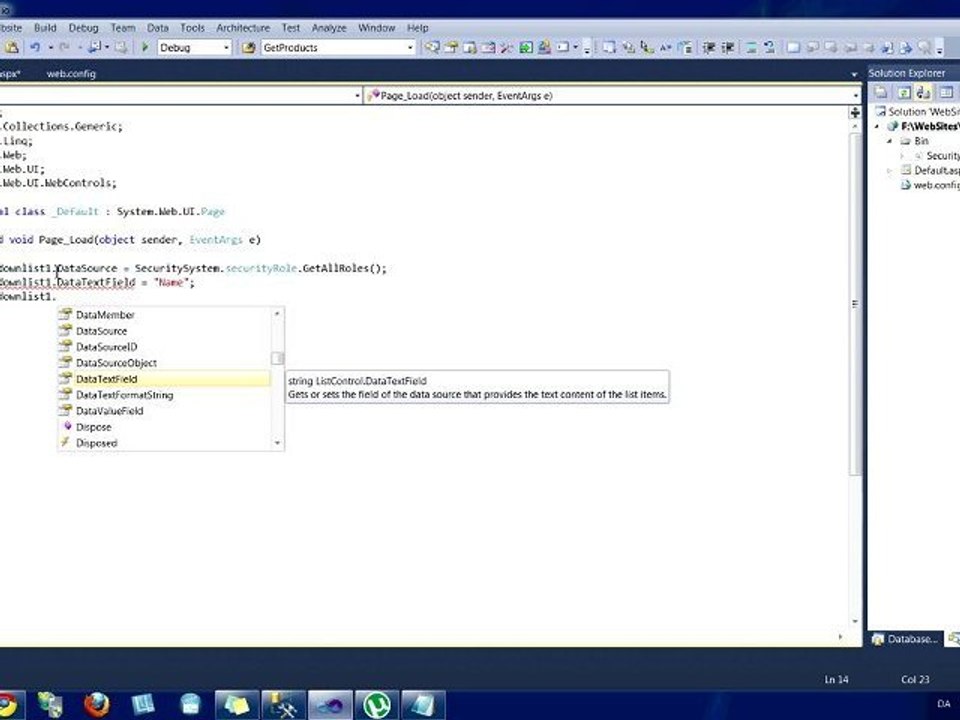The height and width of the screenshot is (720, 960).
Task: Select web.config file in Solution Explorer
Action: (930, 186)
